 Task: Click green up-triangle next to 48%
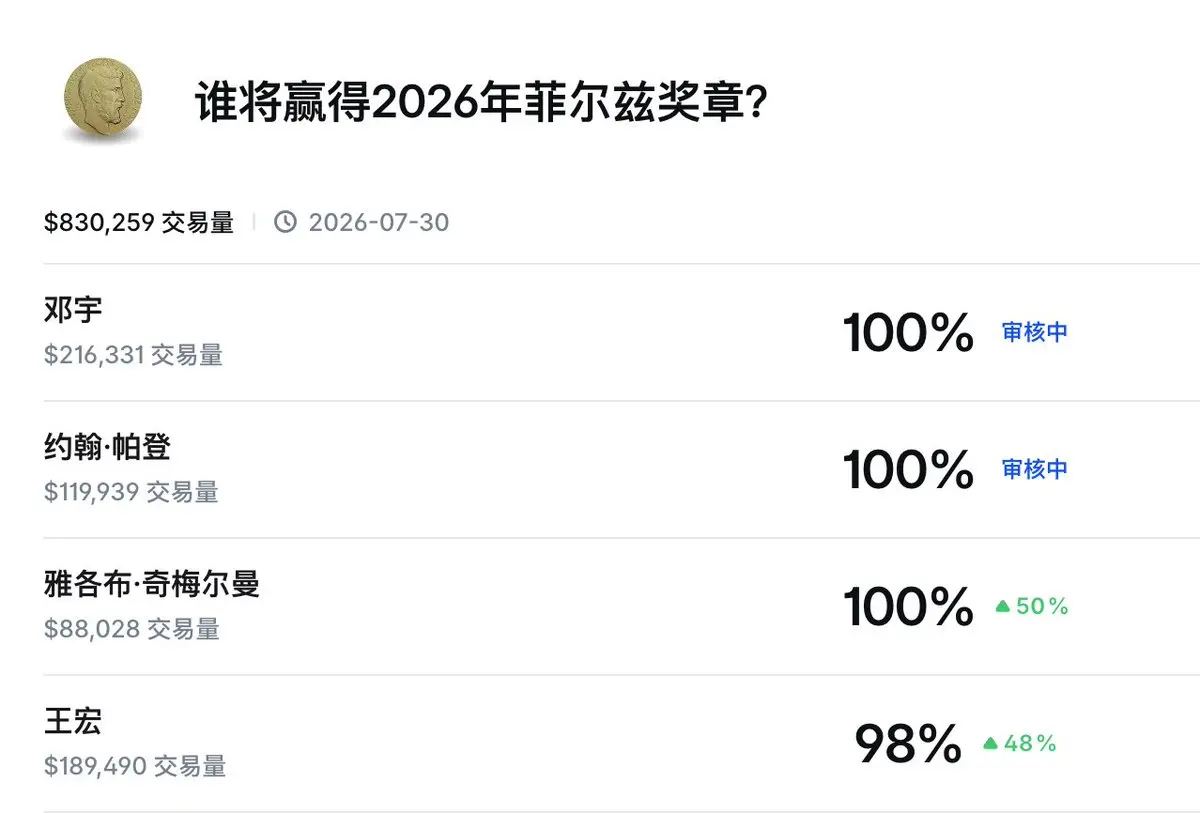tap(990, 743)
